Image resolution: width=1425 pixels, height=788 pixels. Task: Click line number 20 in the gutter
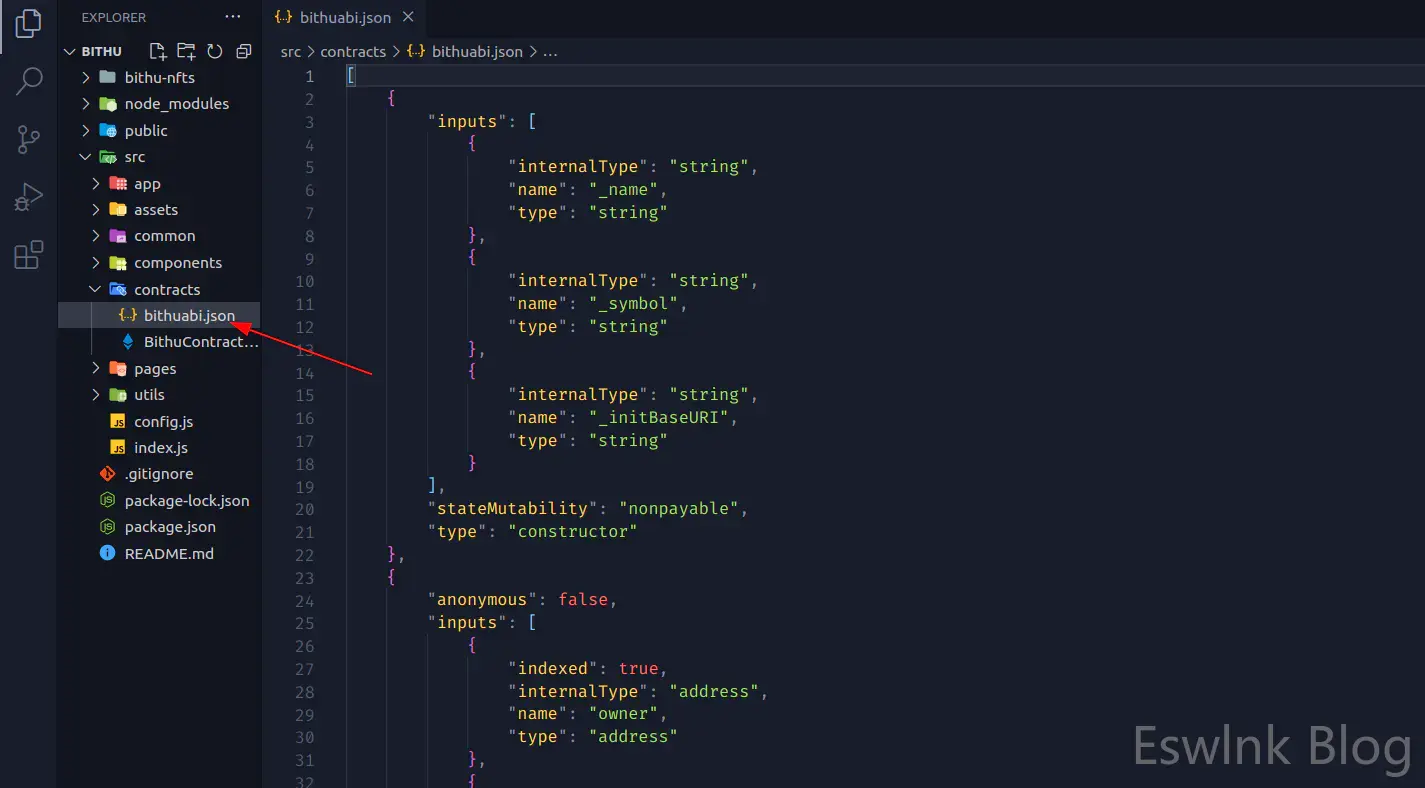[304, 509]
